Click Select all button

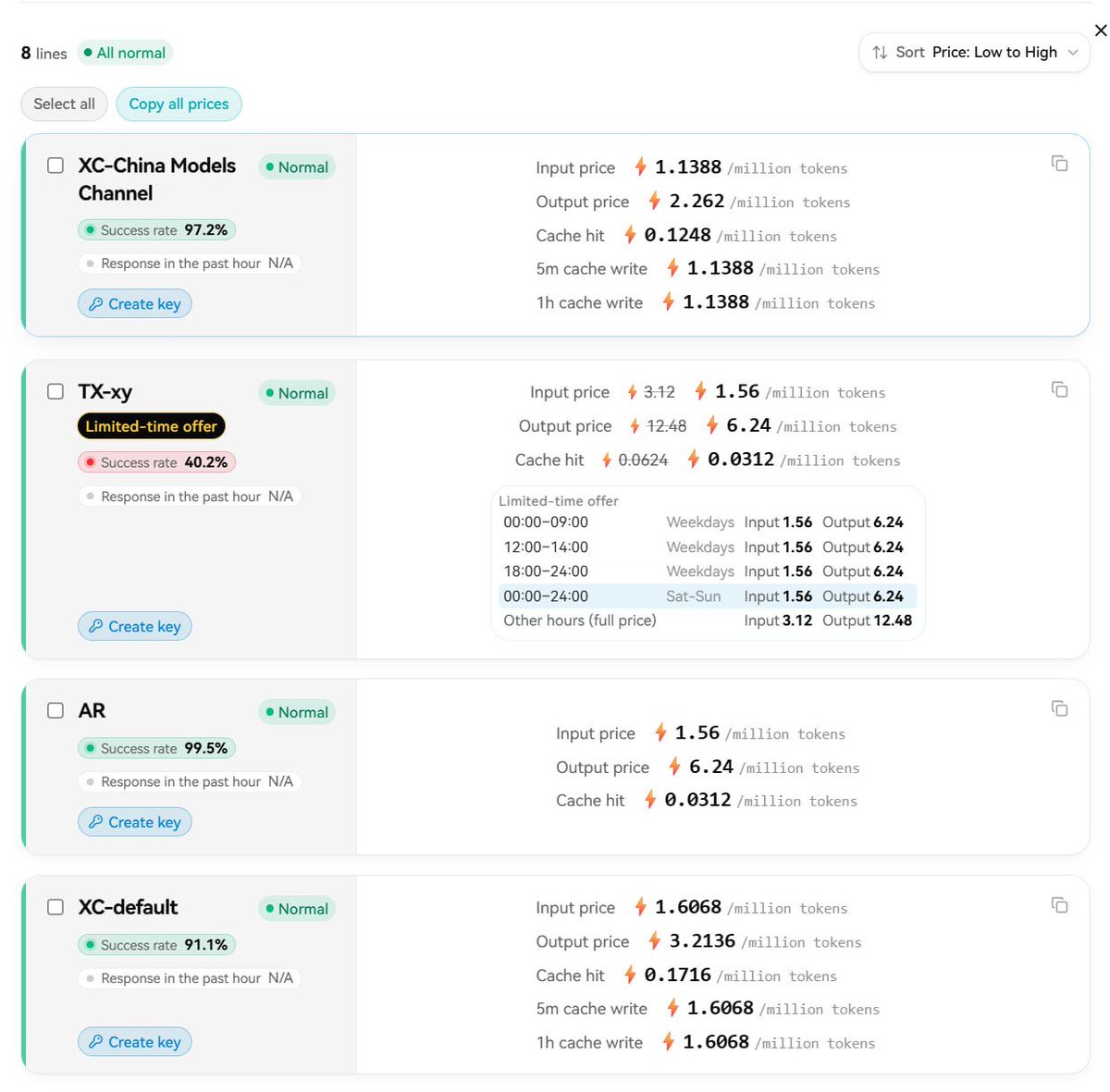[x=64, y=104]
